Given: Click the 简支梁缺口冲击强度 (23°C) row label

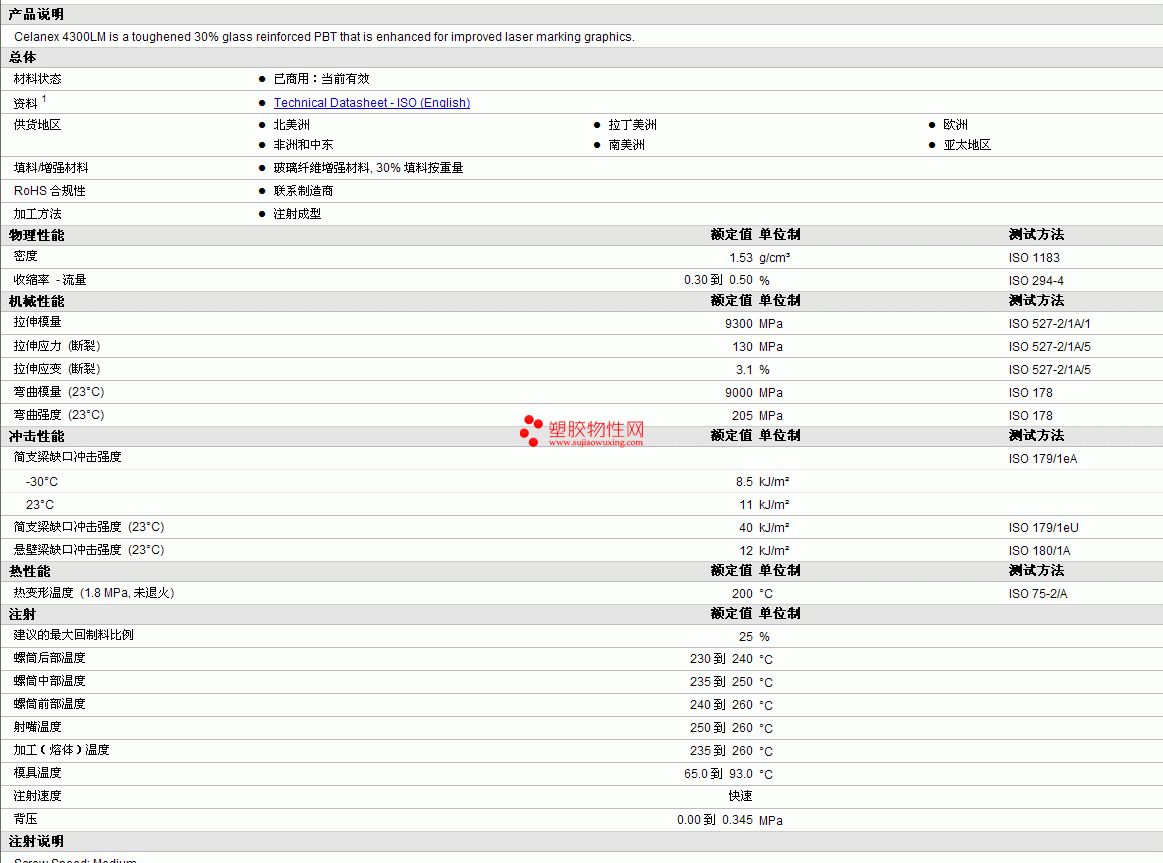Looking at the screenshot, I should pyautogui.click(x=89, y=526).
